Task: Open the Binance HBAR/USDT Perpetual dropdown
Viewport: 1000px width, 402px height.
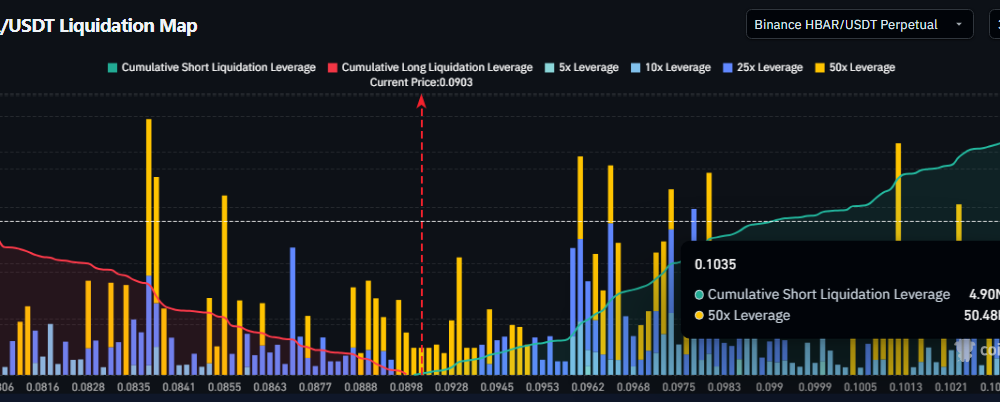Action: tap(859, 24)
